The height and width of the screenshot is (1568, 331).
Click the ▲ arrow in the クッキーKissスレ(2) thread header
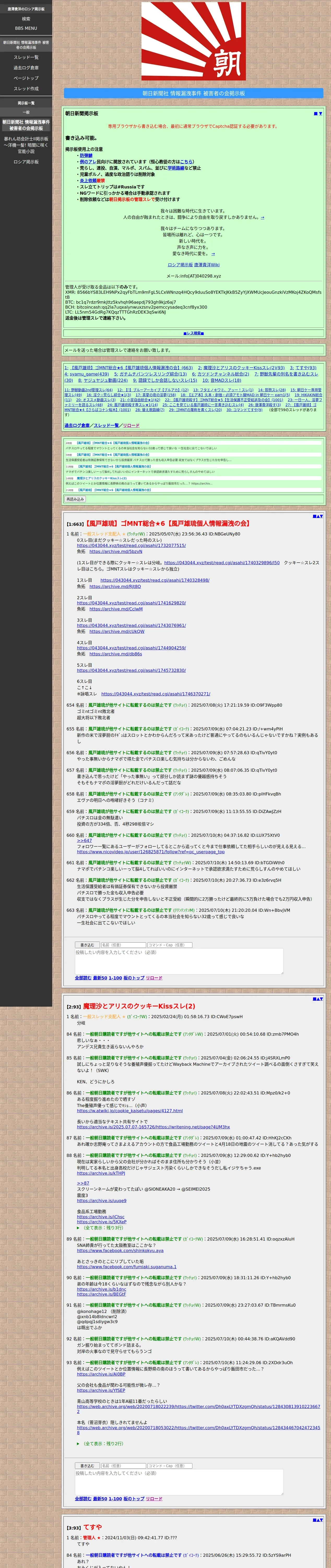318,999
